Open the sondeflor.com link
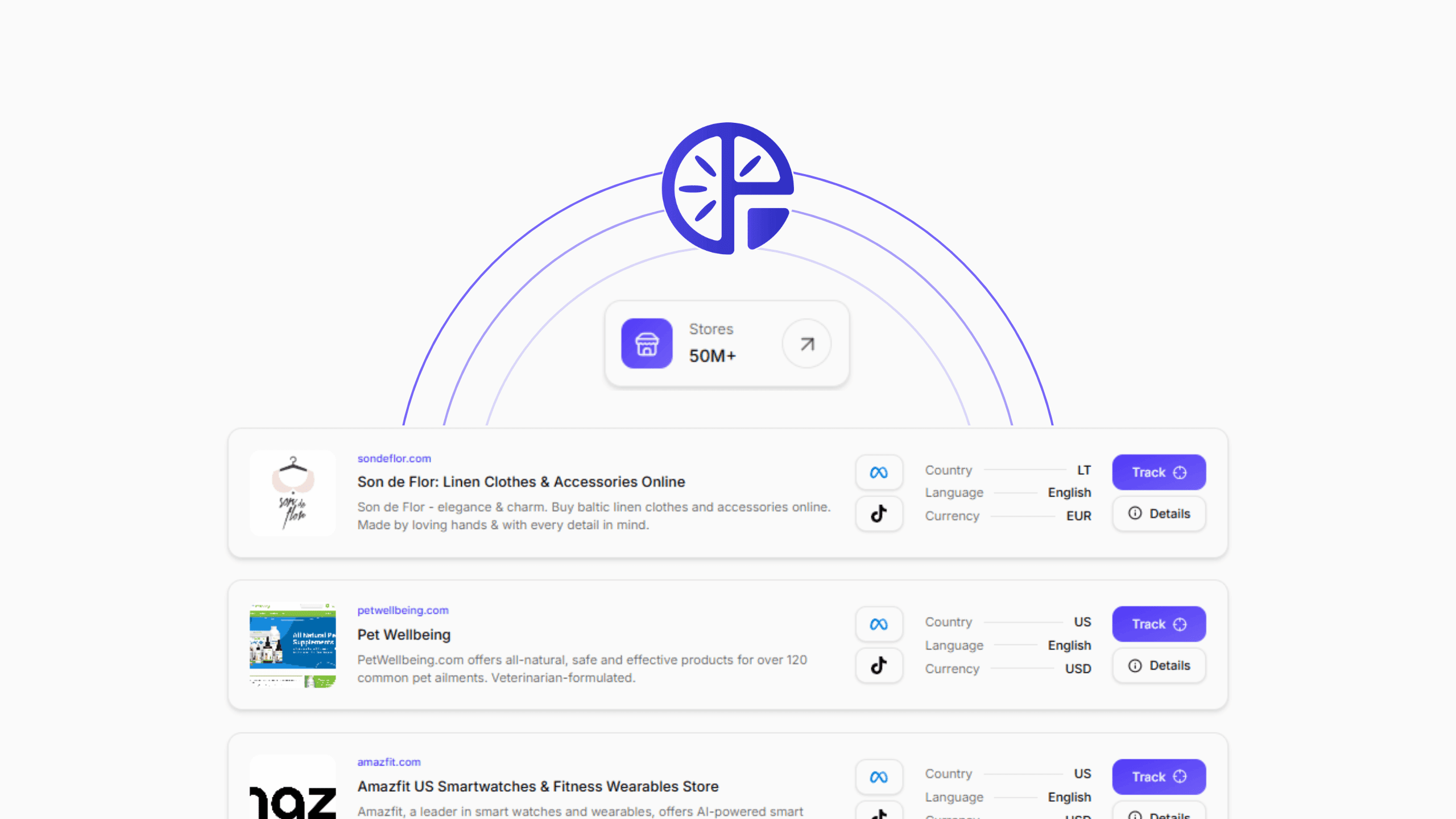1456x819 pixels. [394, 458]
